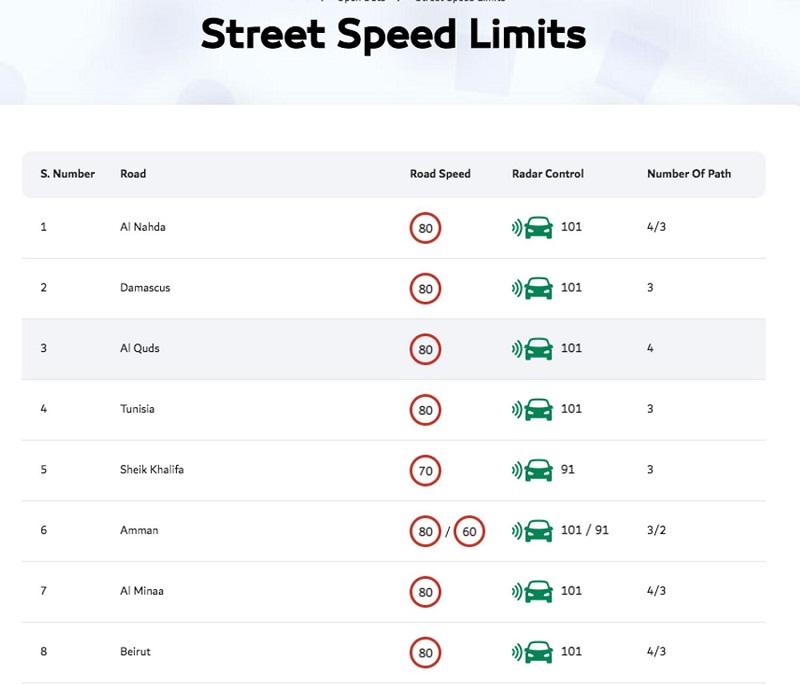
Task: Click the radar car icon for Al Nahda
Action: click(532, 227)
